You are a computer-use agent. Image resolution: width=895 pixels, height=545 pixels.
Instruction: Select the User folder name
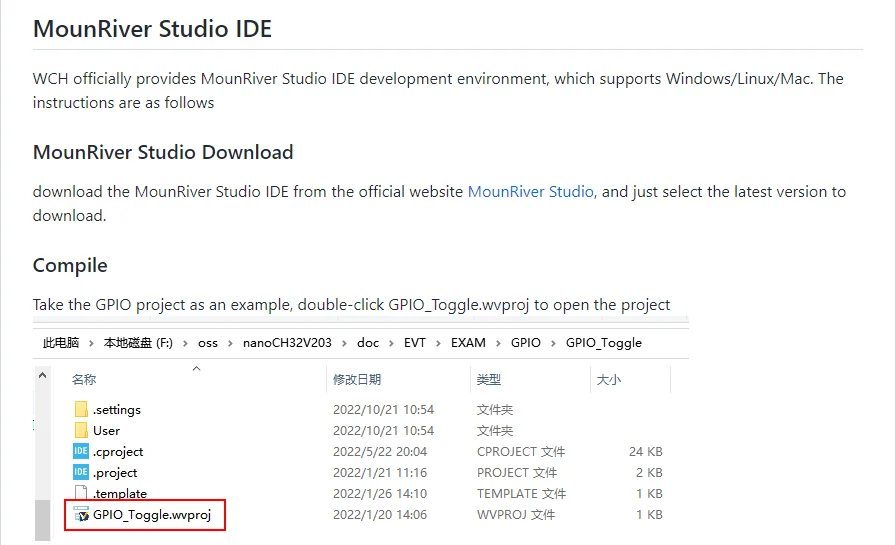(107, 430)
